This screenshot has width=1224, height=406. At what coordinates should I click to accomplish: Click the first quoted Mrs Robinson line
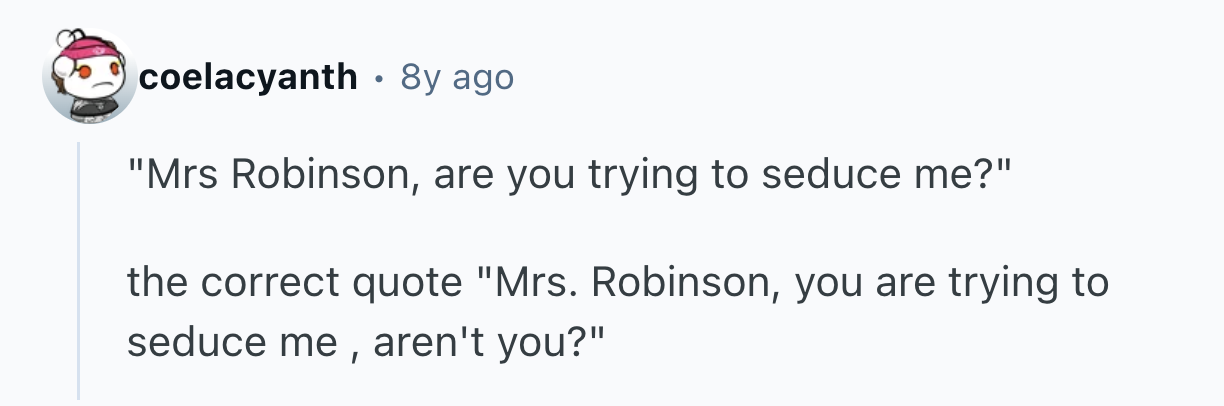[x=570, y=176]
